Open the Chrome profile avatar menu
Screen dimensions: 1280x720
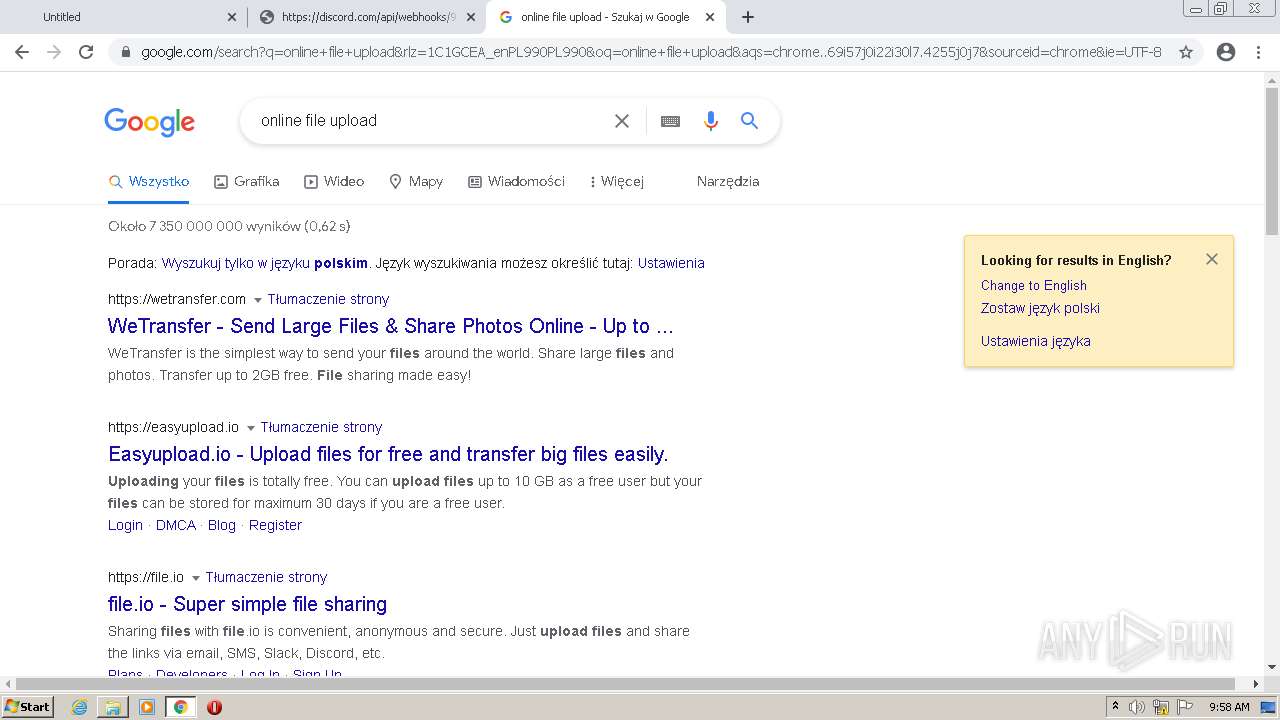(x=1226, y=52)
